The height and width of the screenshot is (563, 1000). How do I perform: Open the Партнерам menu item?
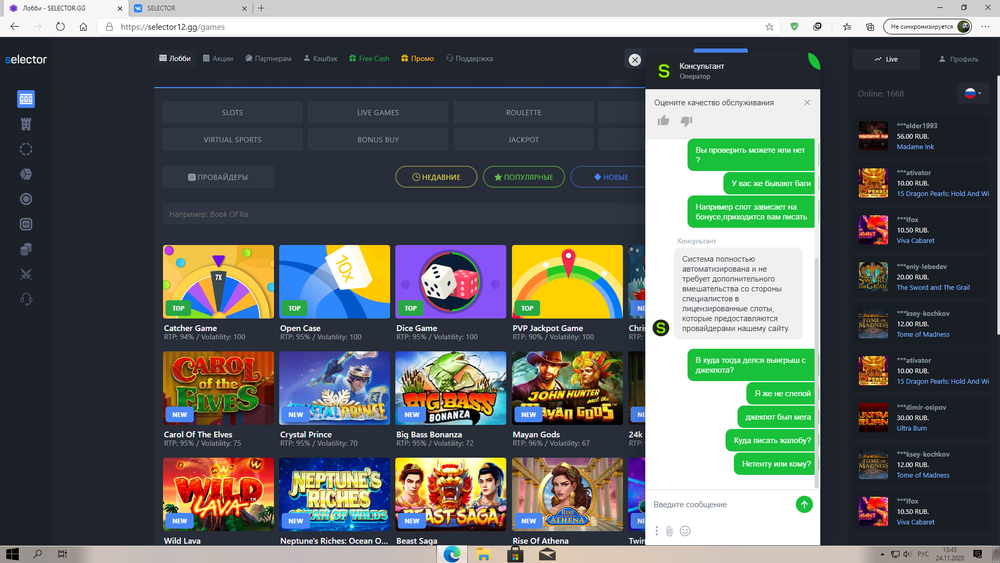coord(268,58)
